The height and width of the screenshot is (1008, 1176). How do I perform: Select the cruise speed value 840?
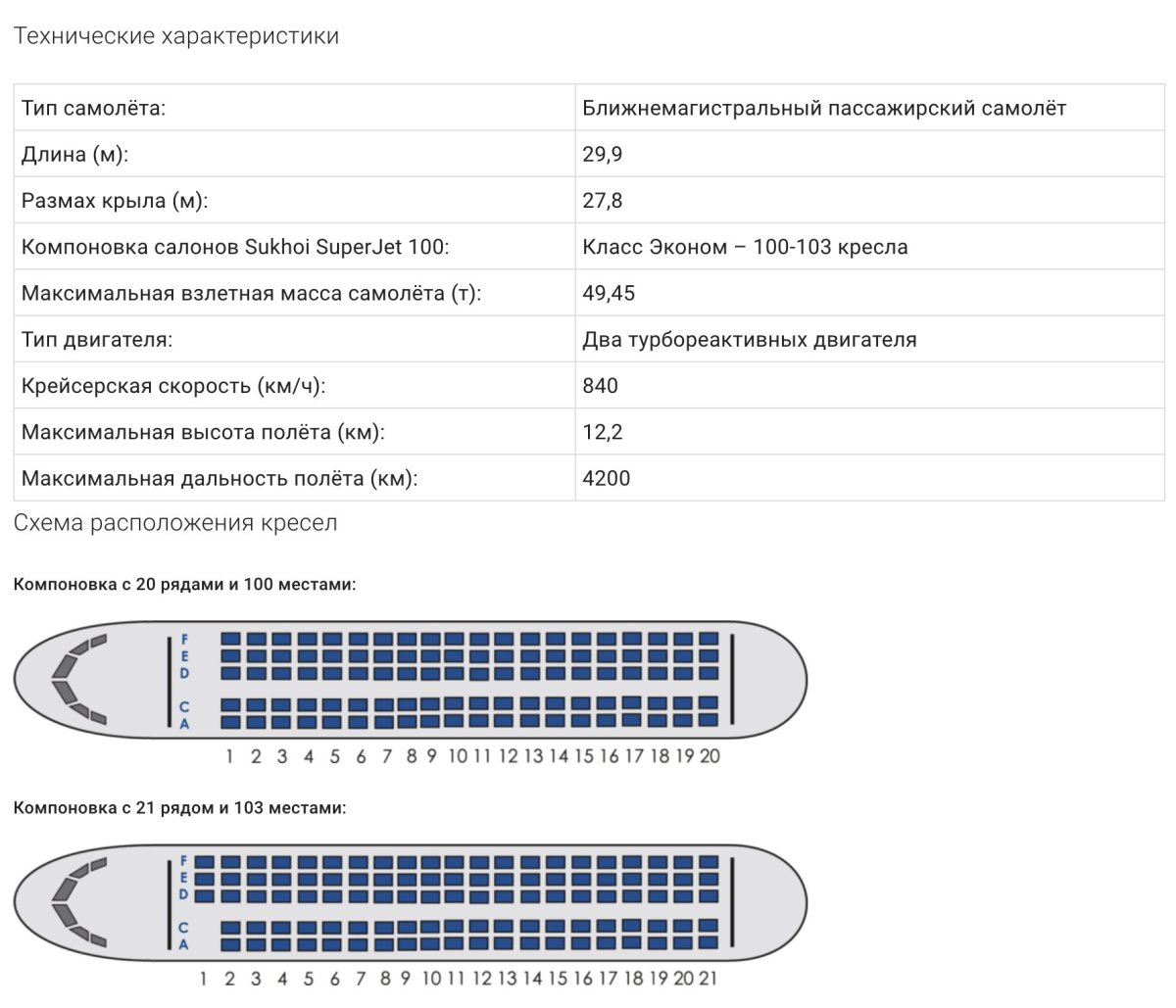[x=600, y=385]
